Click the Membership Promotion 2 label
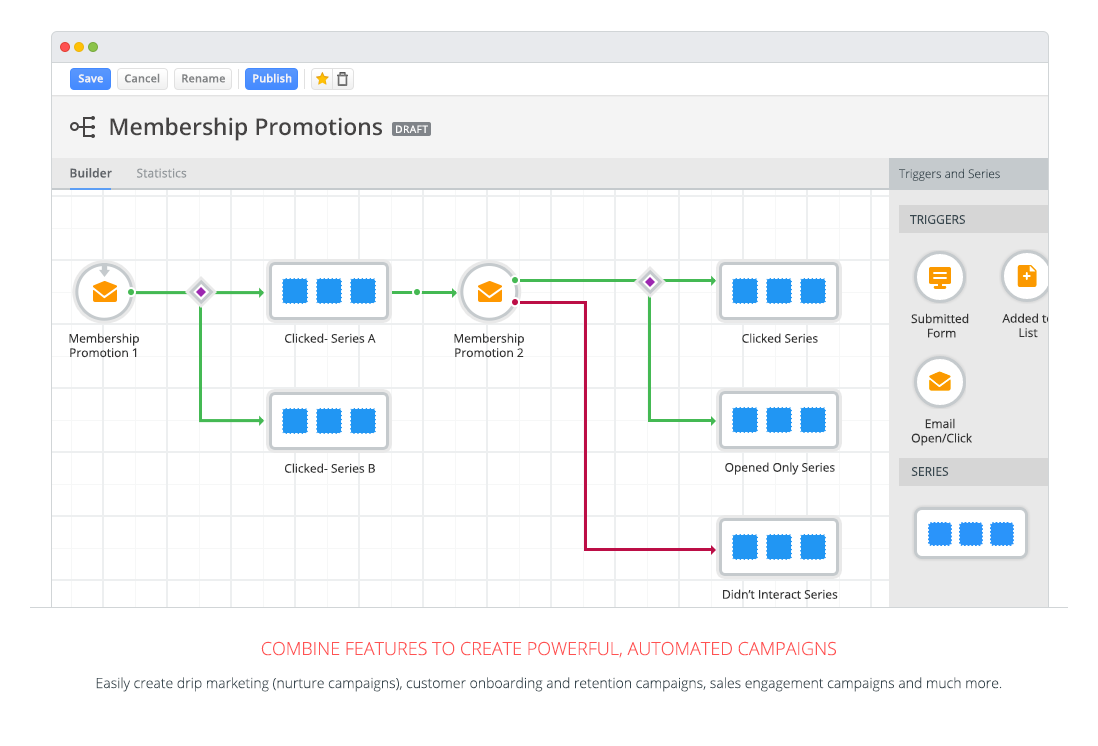Screen dimensions: 1098x746 coord(489,345)
